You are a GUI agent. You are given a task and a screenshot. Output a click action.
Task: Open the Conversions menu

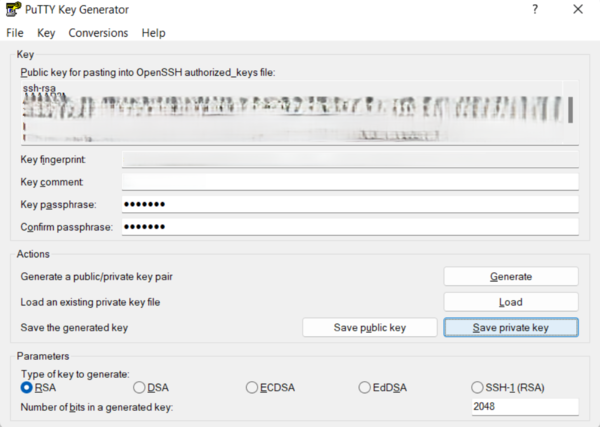coord(98,33)
